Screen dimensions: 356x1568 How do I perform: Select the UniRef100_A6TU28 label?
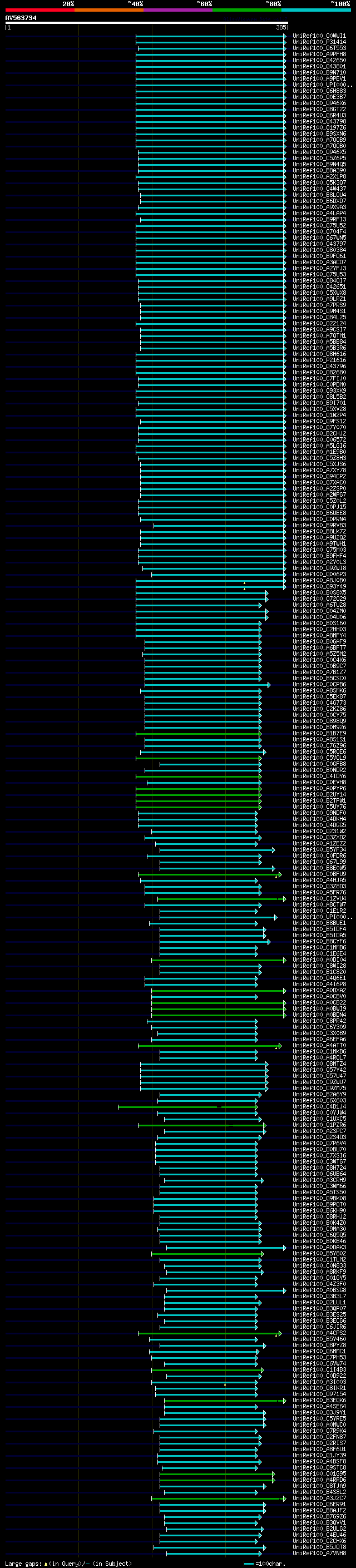pos(319,605)
